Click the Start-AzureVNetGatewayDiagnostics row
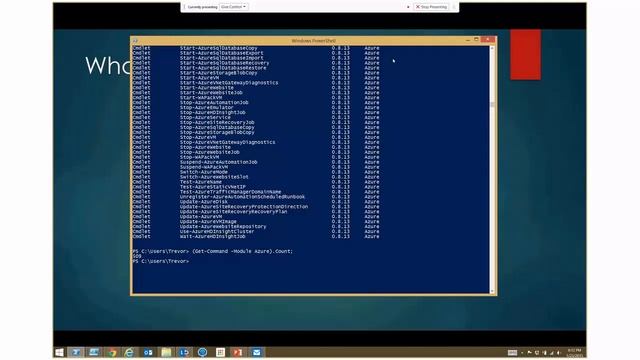The height and width of the screenshot is (360, 640). coord(256,82)
